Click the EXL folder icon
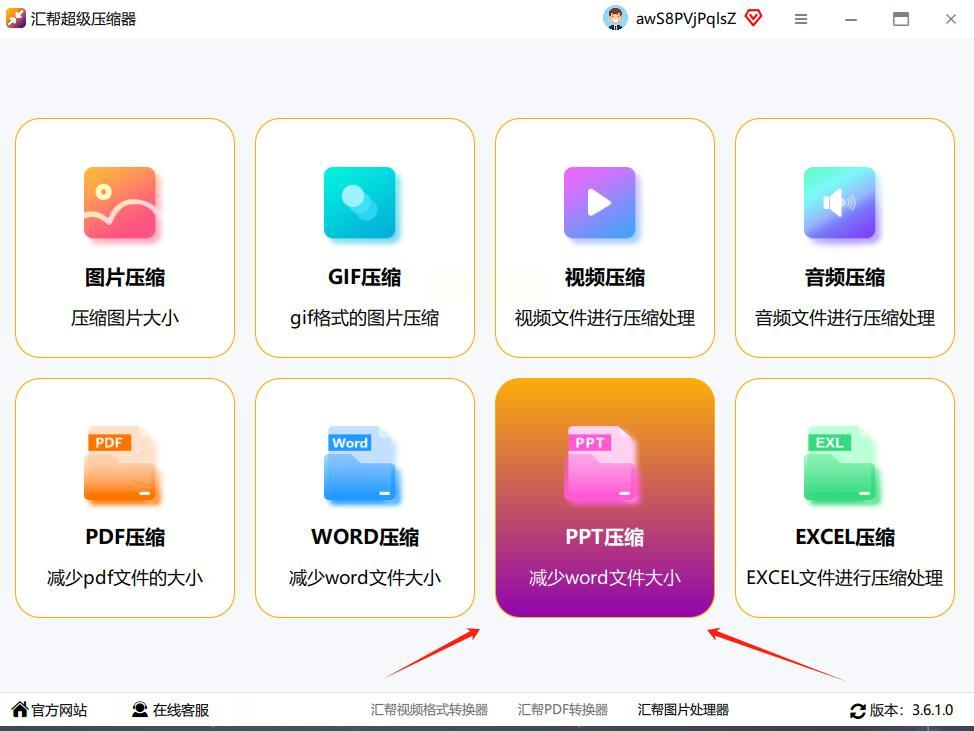 coord(839,463)
